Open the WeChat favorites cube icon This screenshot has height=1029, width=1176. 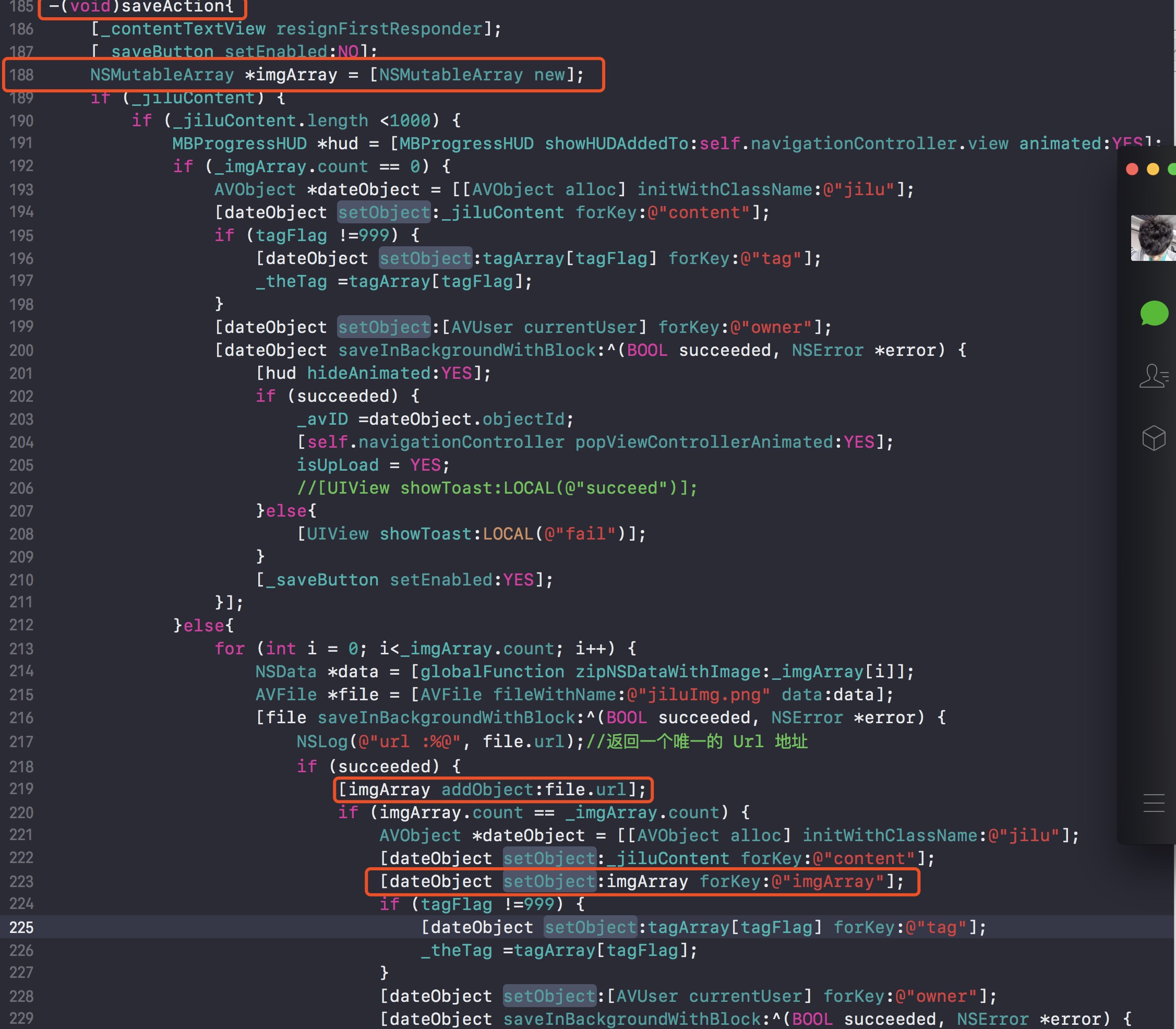[x=1154, y=439]
